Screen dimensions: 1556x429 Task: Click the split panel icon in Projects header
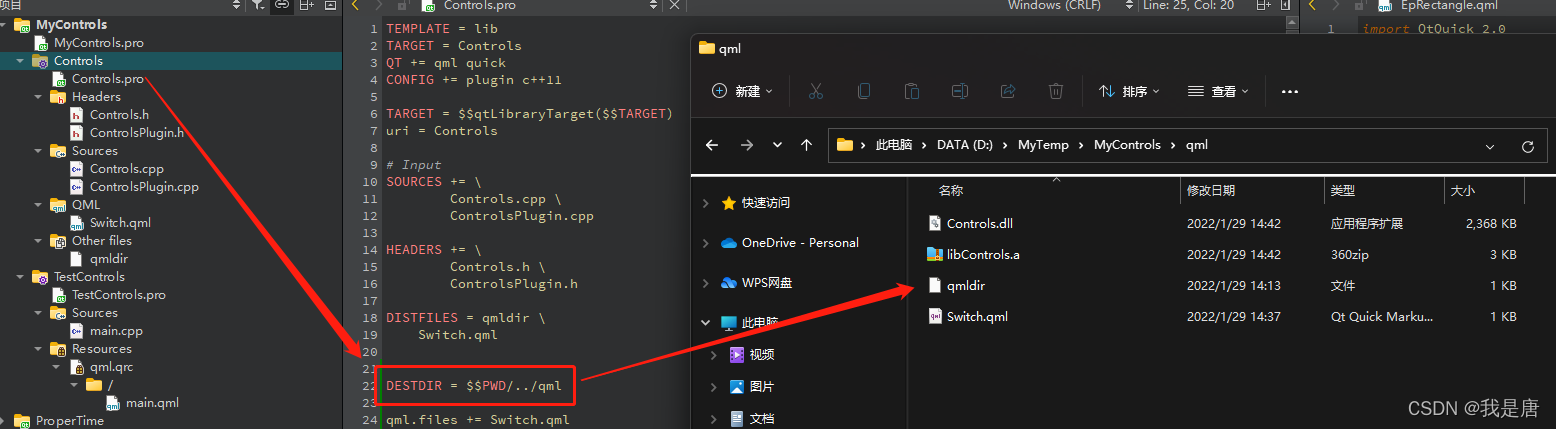pos(306,5)
